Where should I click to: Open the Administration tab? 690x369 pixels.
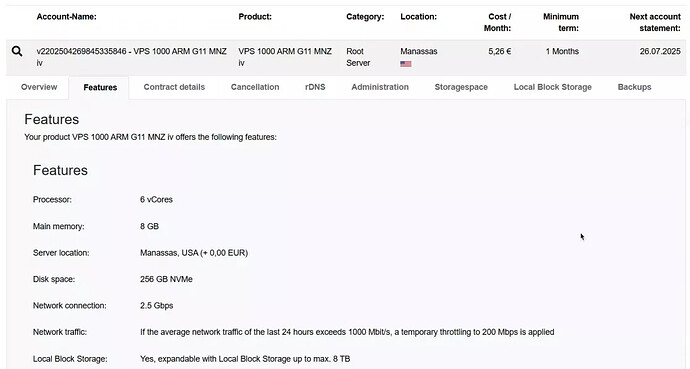click(380, 87)
